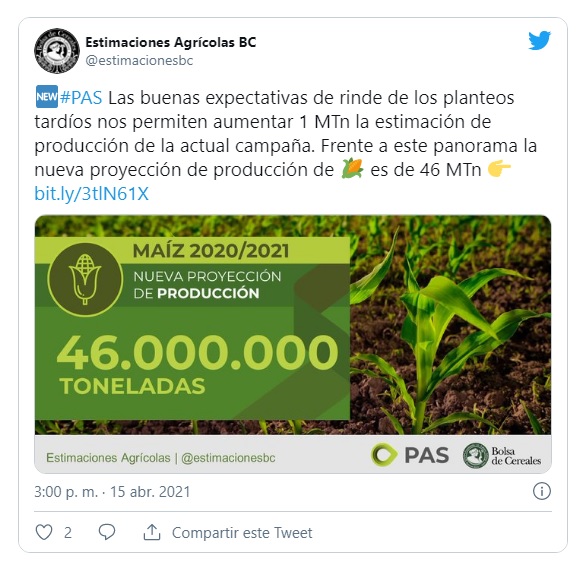Click the Twitter bird logo
582x564 pixels.
click(x=539, y=40)
